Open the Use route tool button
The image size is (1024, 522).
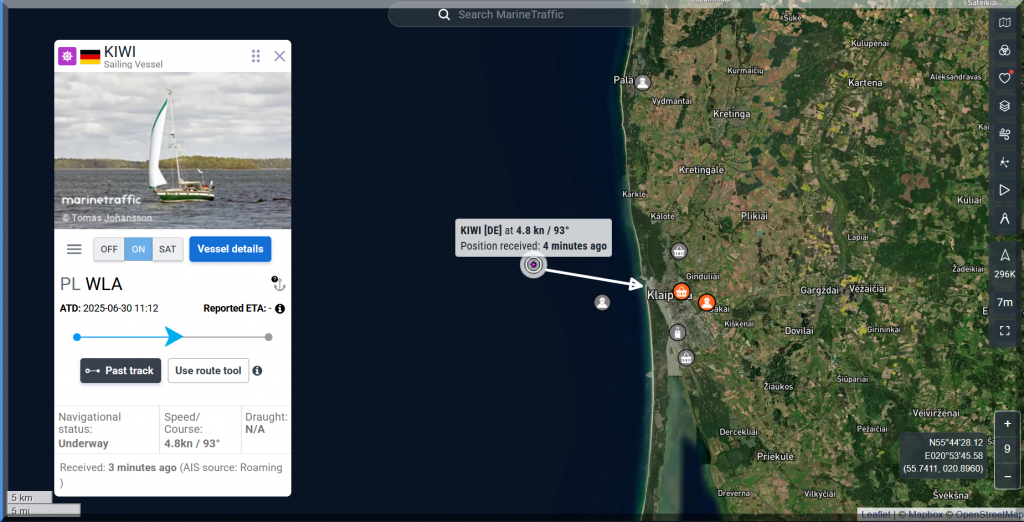[208, 371]
